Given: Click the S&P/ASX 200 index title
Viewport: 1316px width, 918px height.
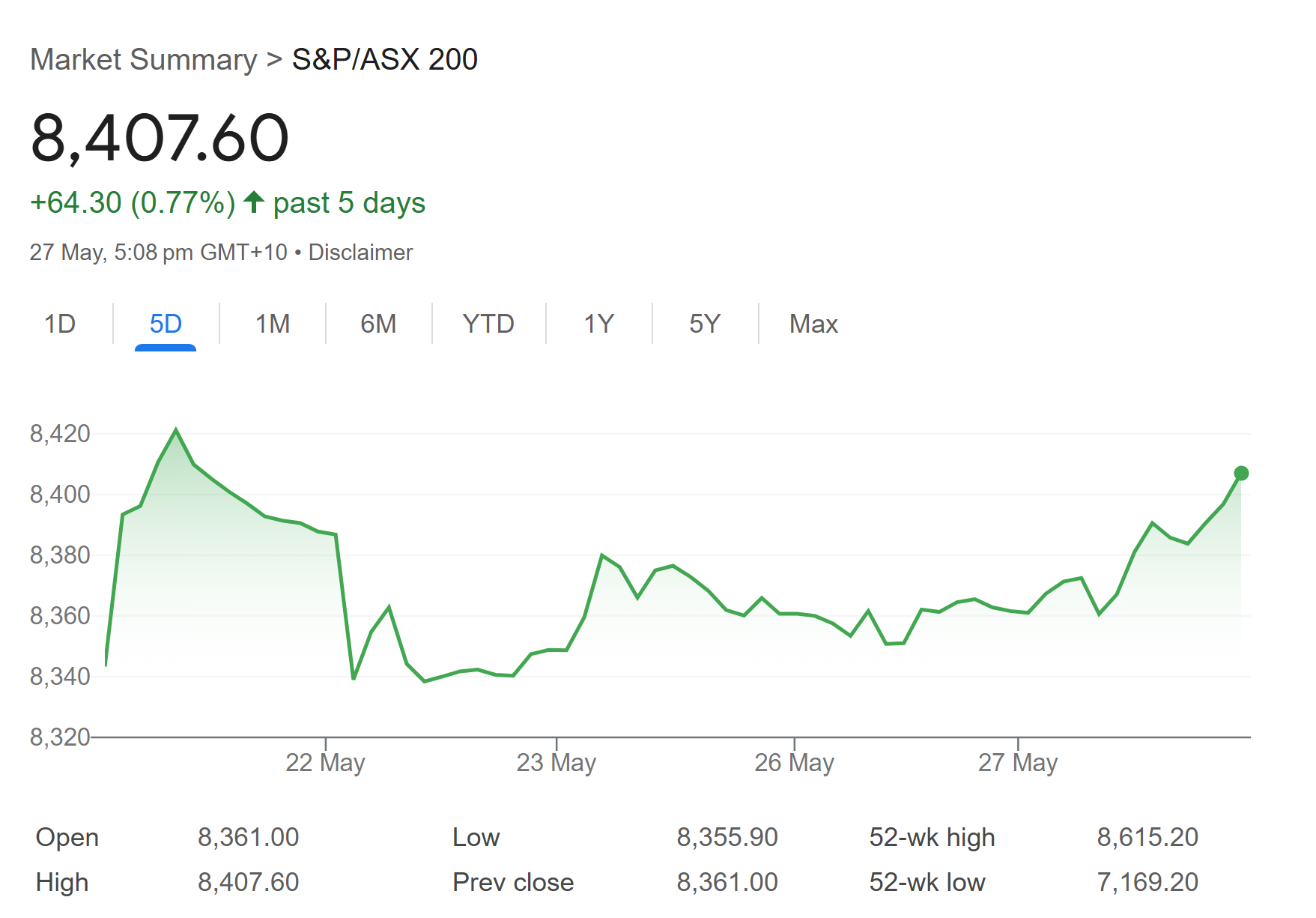Looking at the screenshot, I should (x=384, y=59).
